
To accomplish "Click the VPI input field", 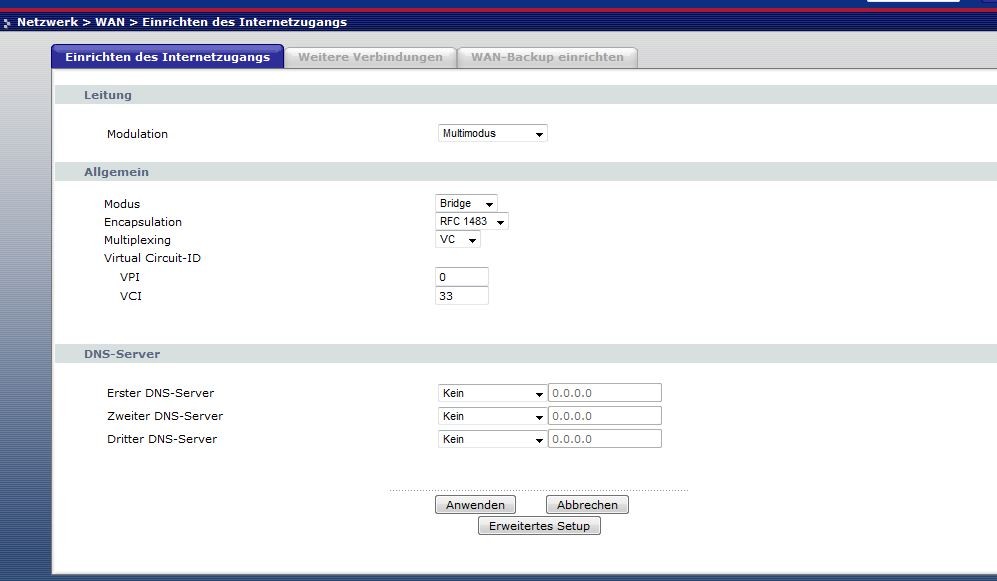I will pyautogui.click(x=462, y=277).
